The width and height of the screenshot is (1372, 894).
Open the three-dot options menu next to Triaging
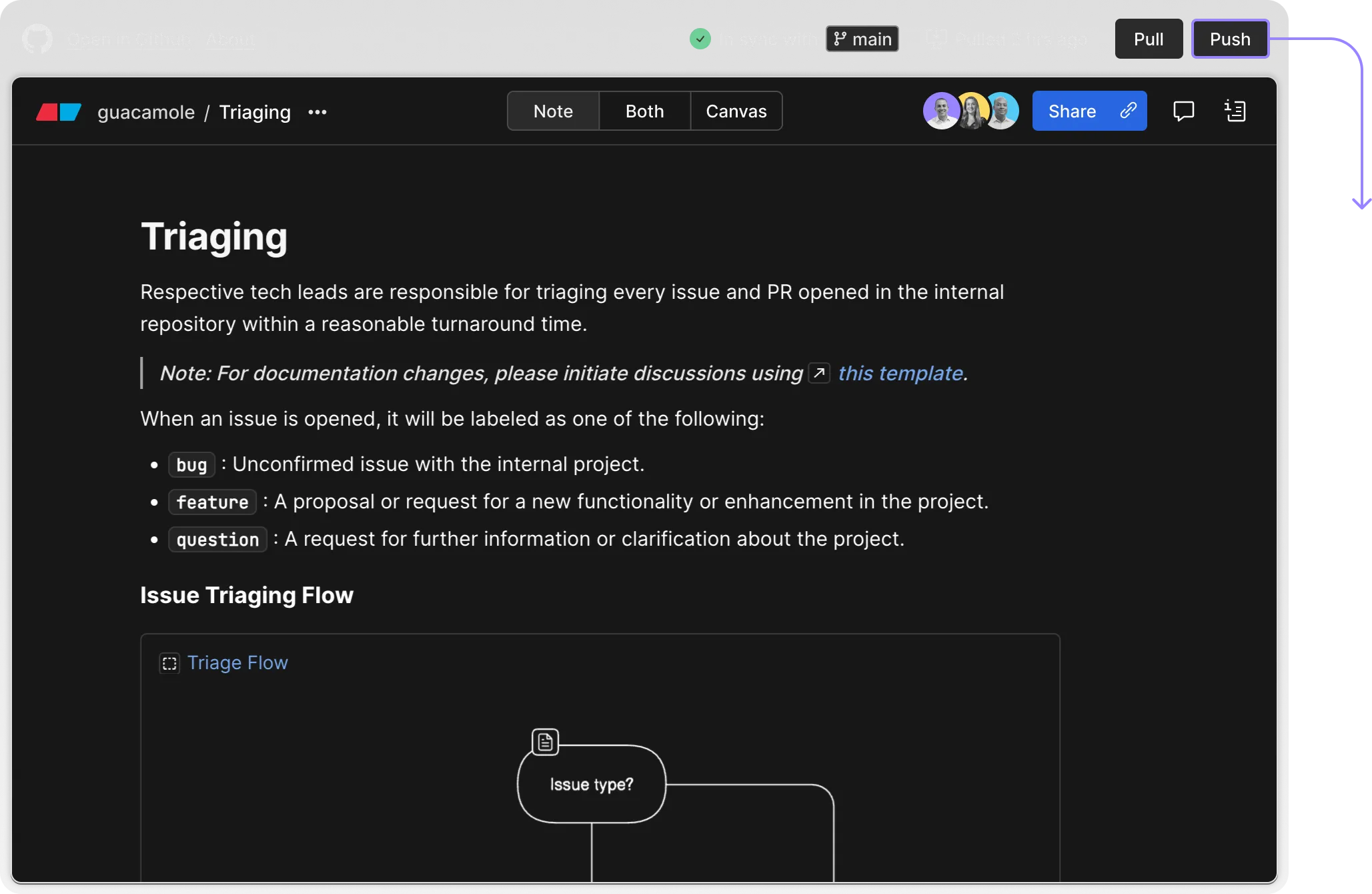tap(317, 112)
